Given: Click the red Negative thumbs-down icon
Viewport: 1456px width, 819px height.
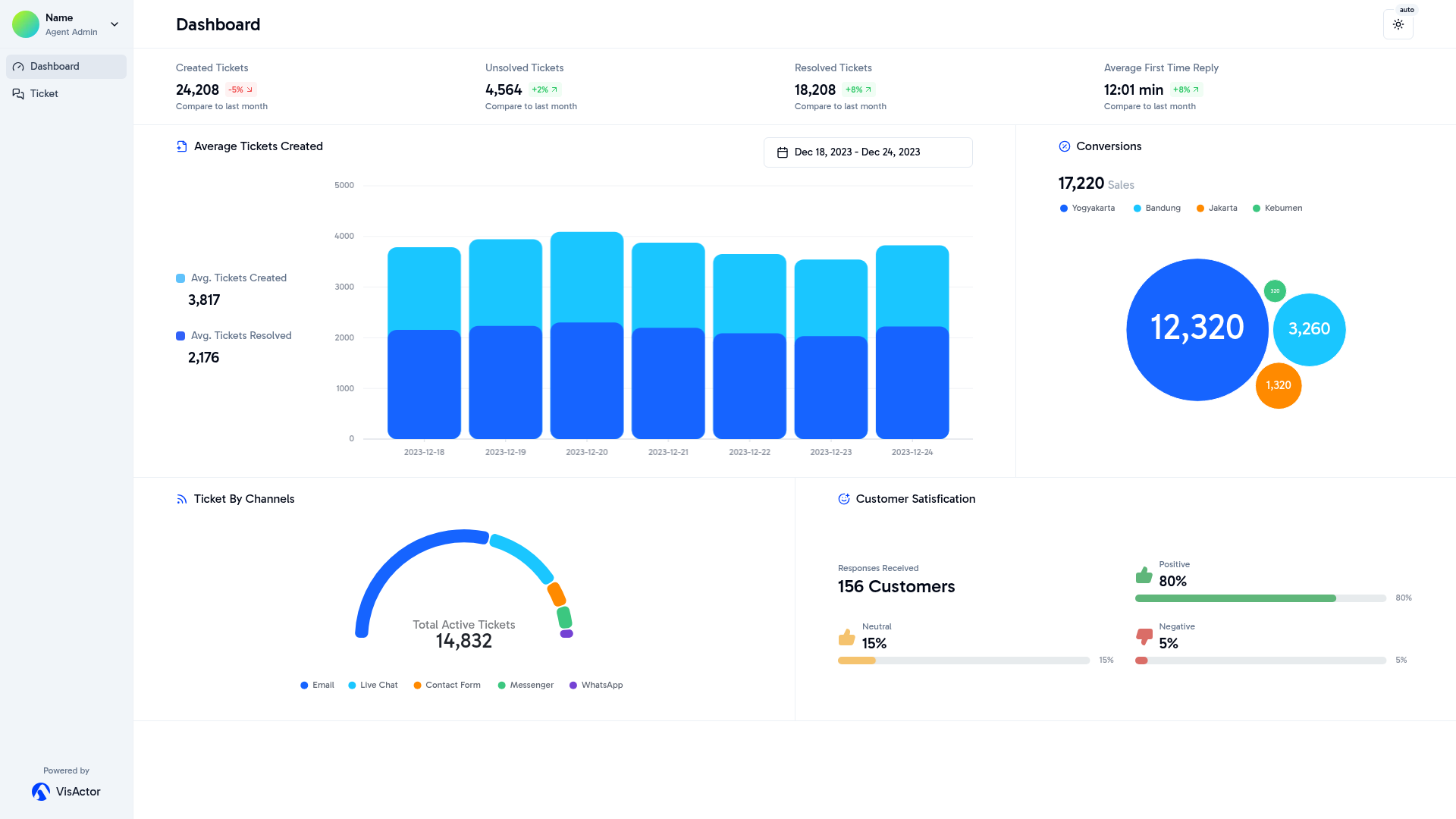Looking at the screenshot, I should 1144,637.
